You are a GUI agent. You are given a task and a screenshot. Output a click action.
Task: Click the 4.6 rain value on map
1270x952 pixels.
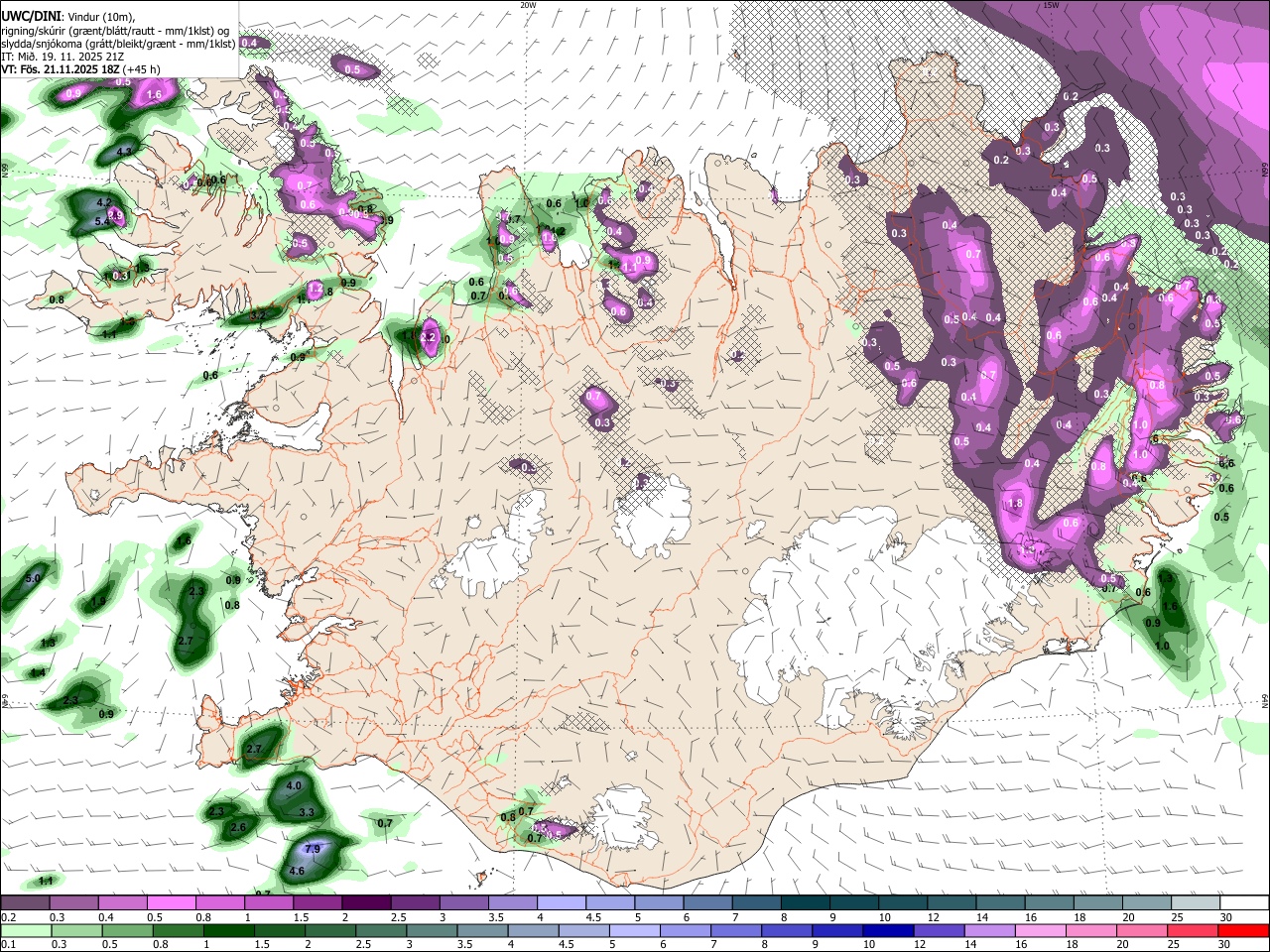(296, 872)
